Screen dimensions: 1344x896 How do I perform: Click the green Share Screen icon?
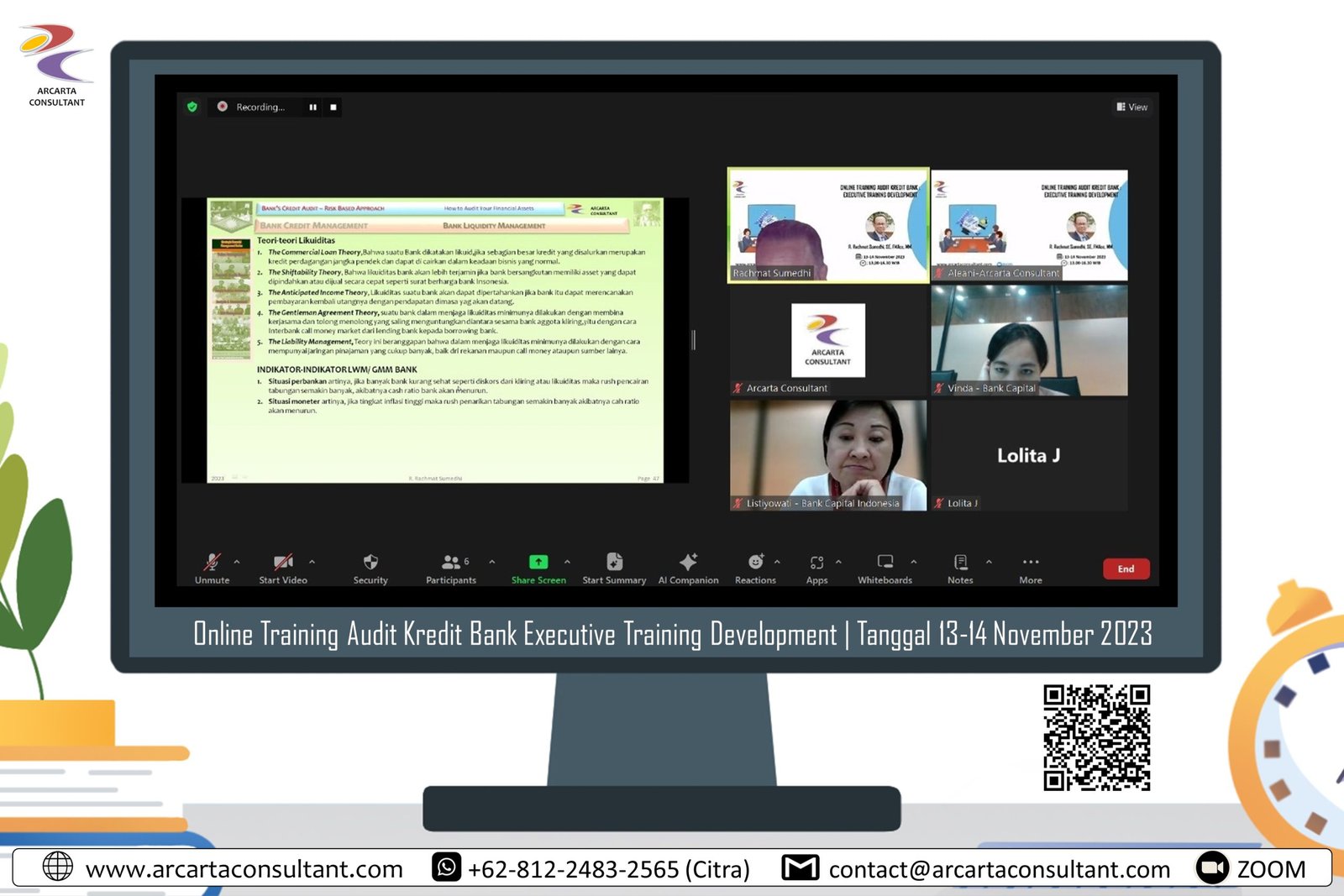(x=538, y=562)
